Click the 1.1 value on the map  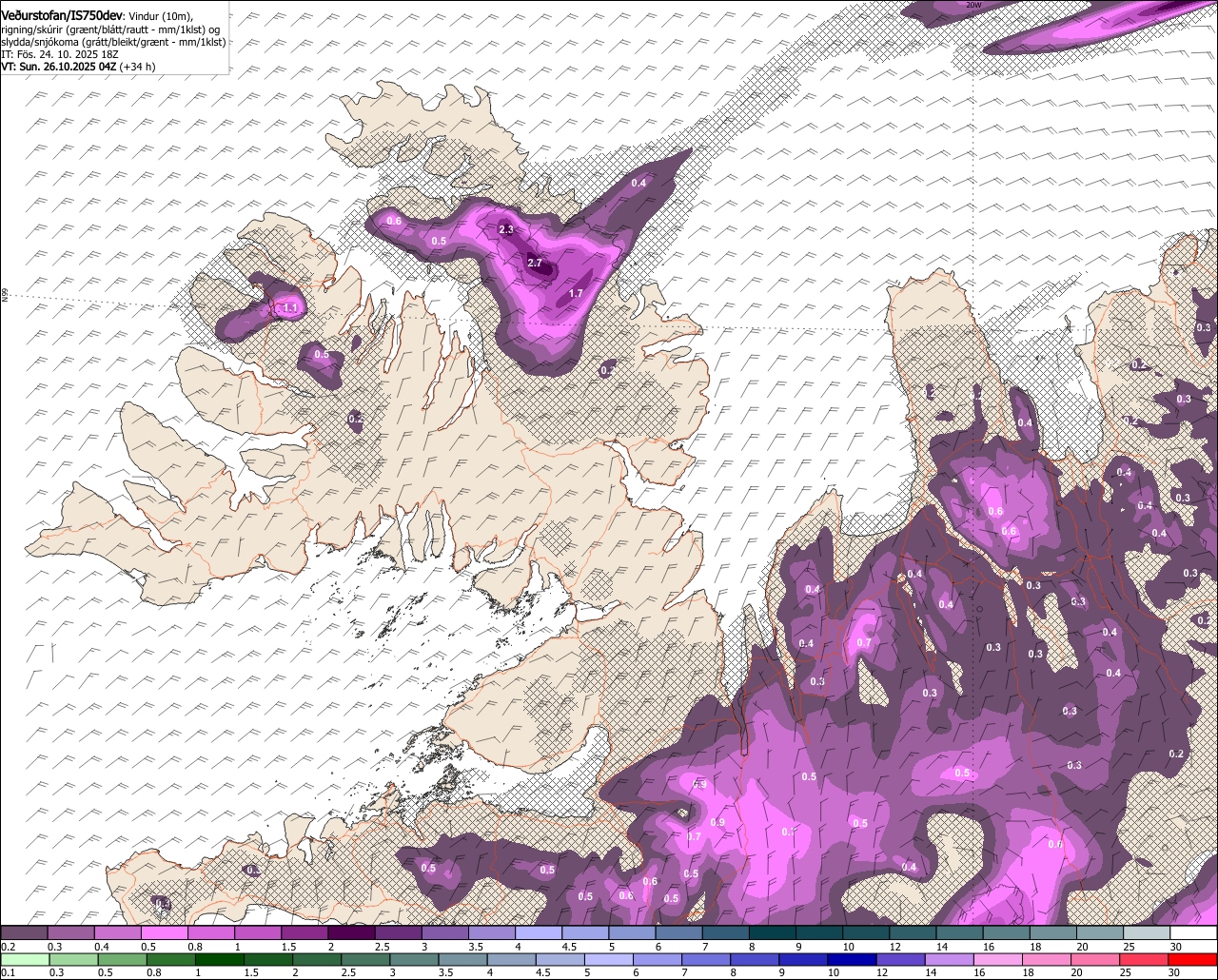[x=289, y=308]
